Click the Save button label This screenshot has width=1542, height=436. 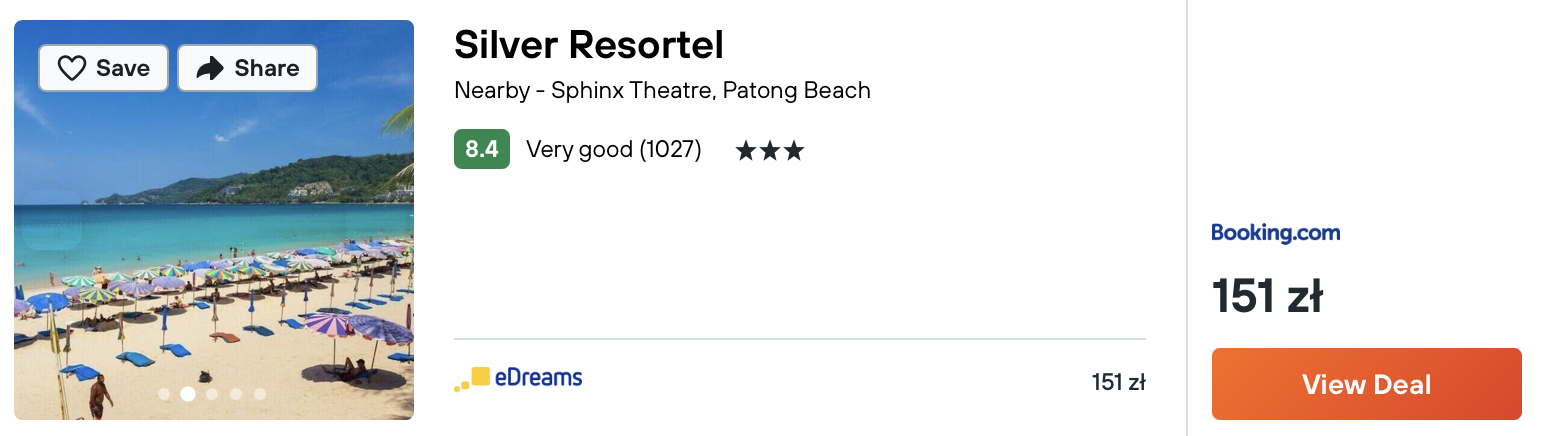coord(123,68)
